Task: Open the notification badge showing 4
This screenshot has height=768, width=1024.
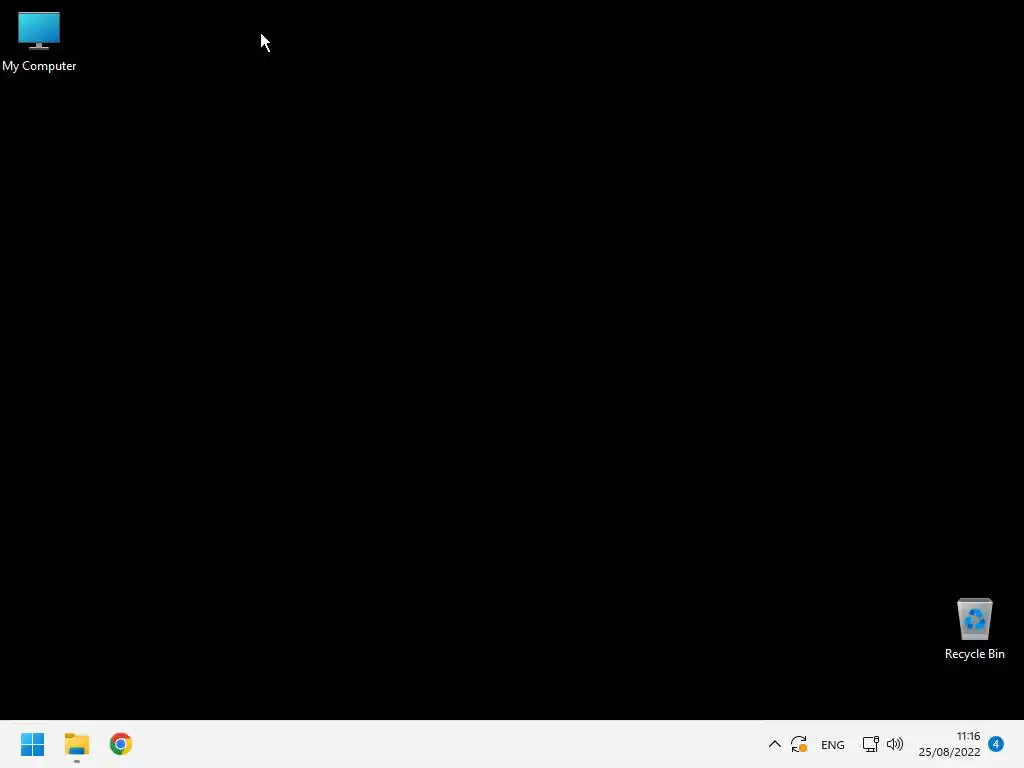Action: tap(996, 744)
